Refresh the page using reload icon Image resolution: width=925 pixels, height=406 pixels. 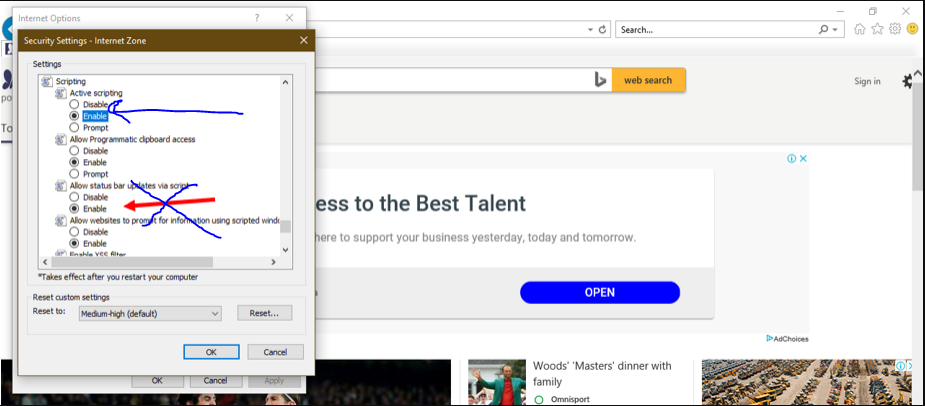[603, 30]
